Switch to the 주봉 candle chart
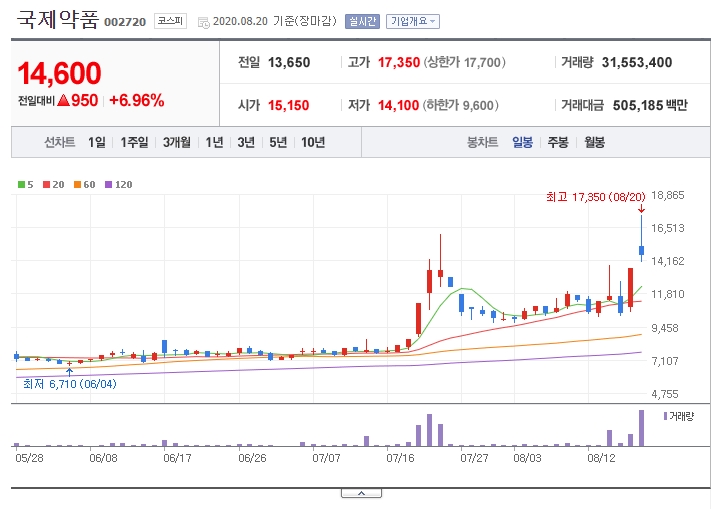This screenshot has height=509, width=711. (x=558, y=142)
